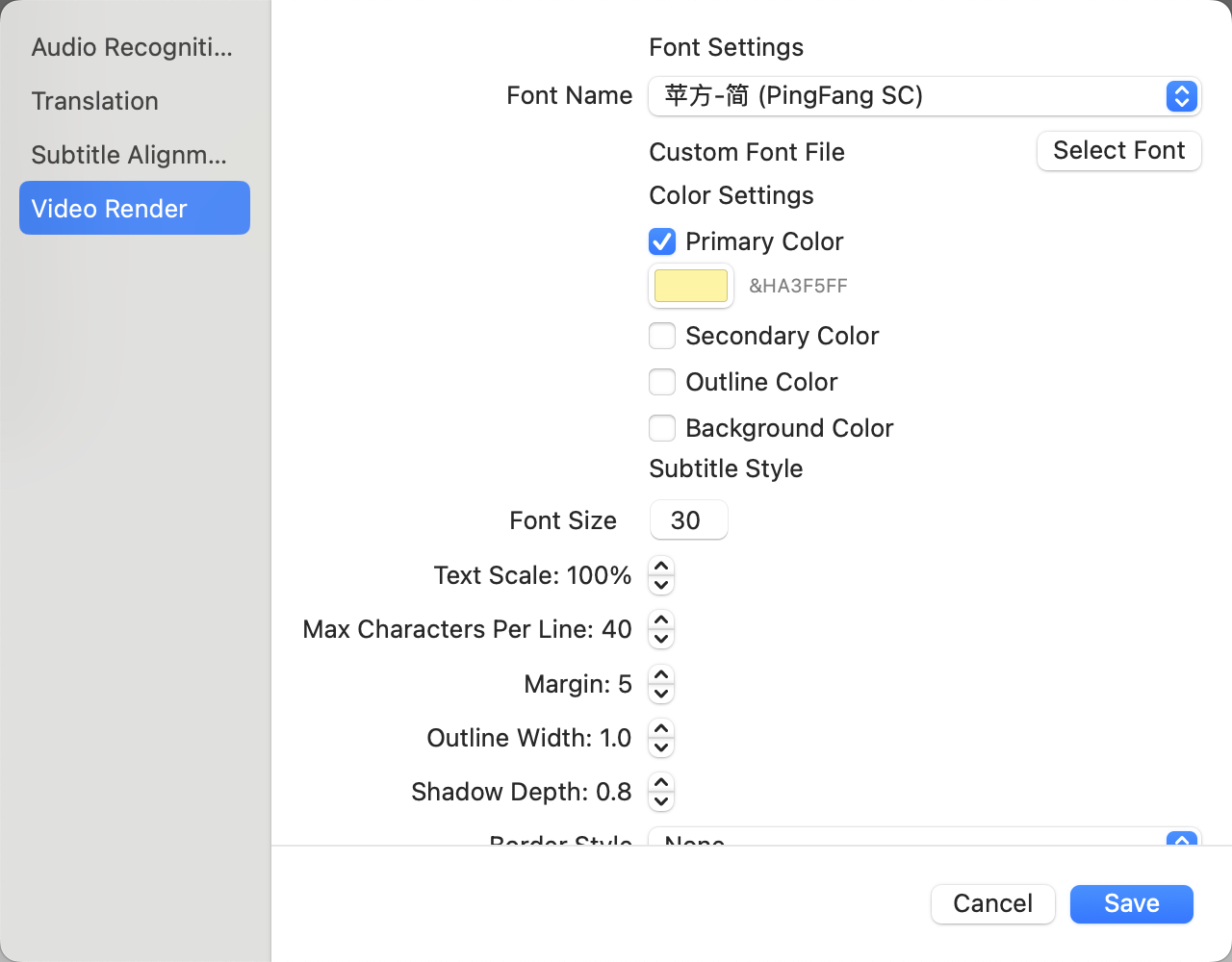
Task: Open the Audio Recognition settings section
Action: point(132,47)
